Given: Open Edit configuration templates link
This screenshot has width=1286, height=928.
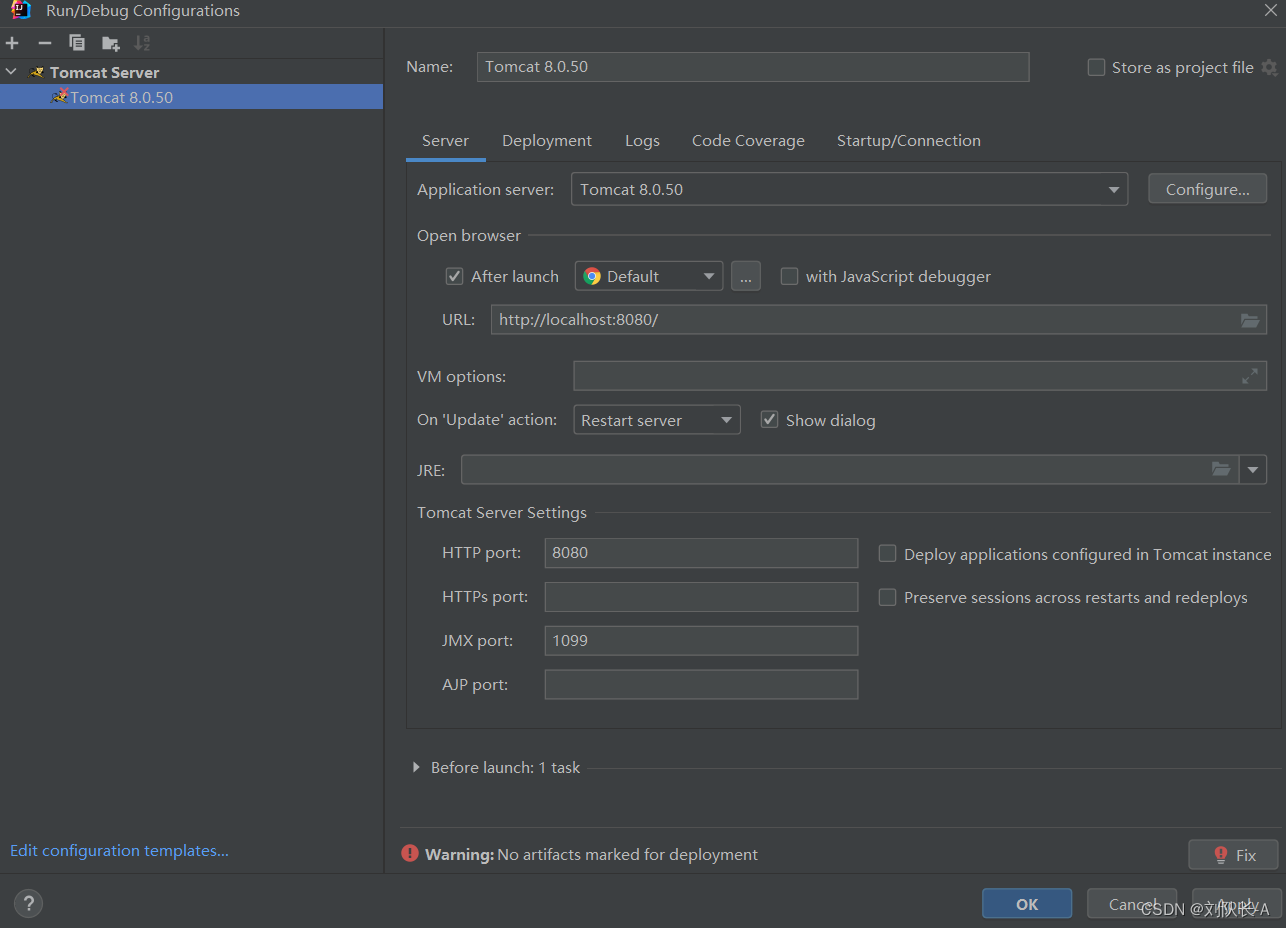Looking at the screenshot, I should pyautogui.click(x=119, y=850).
